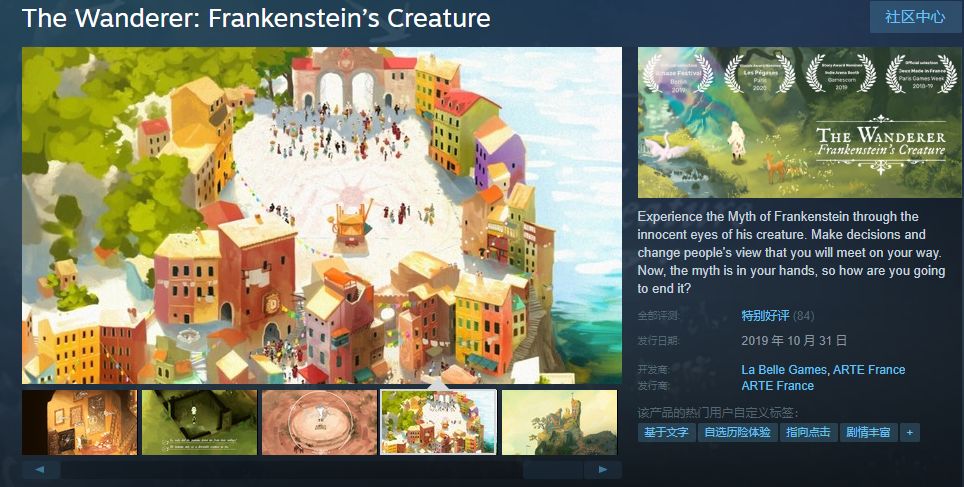Viewport: 964px width, 487px height.
Task: Show the selected town square thumbnail
Action: (438, 422)
